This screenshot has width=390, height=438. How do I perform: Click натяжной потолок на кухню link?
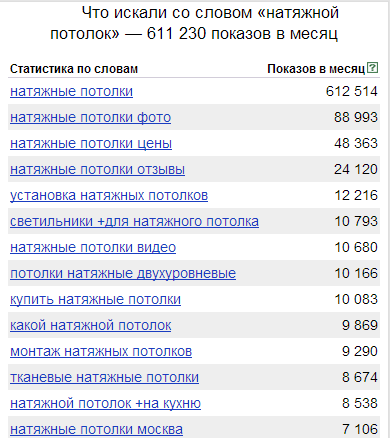105,403
